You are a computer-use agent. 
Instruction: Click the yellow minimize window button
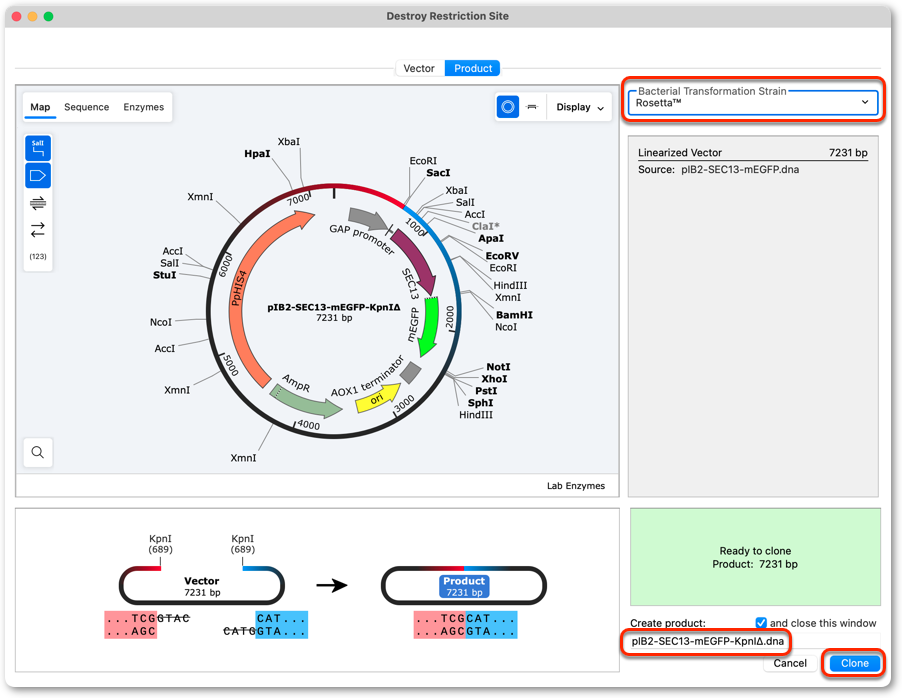(x=32, y=17)
